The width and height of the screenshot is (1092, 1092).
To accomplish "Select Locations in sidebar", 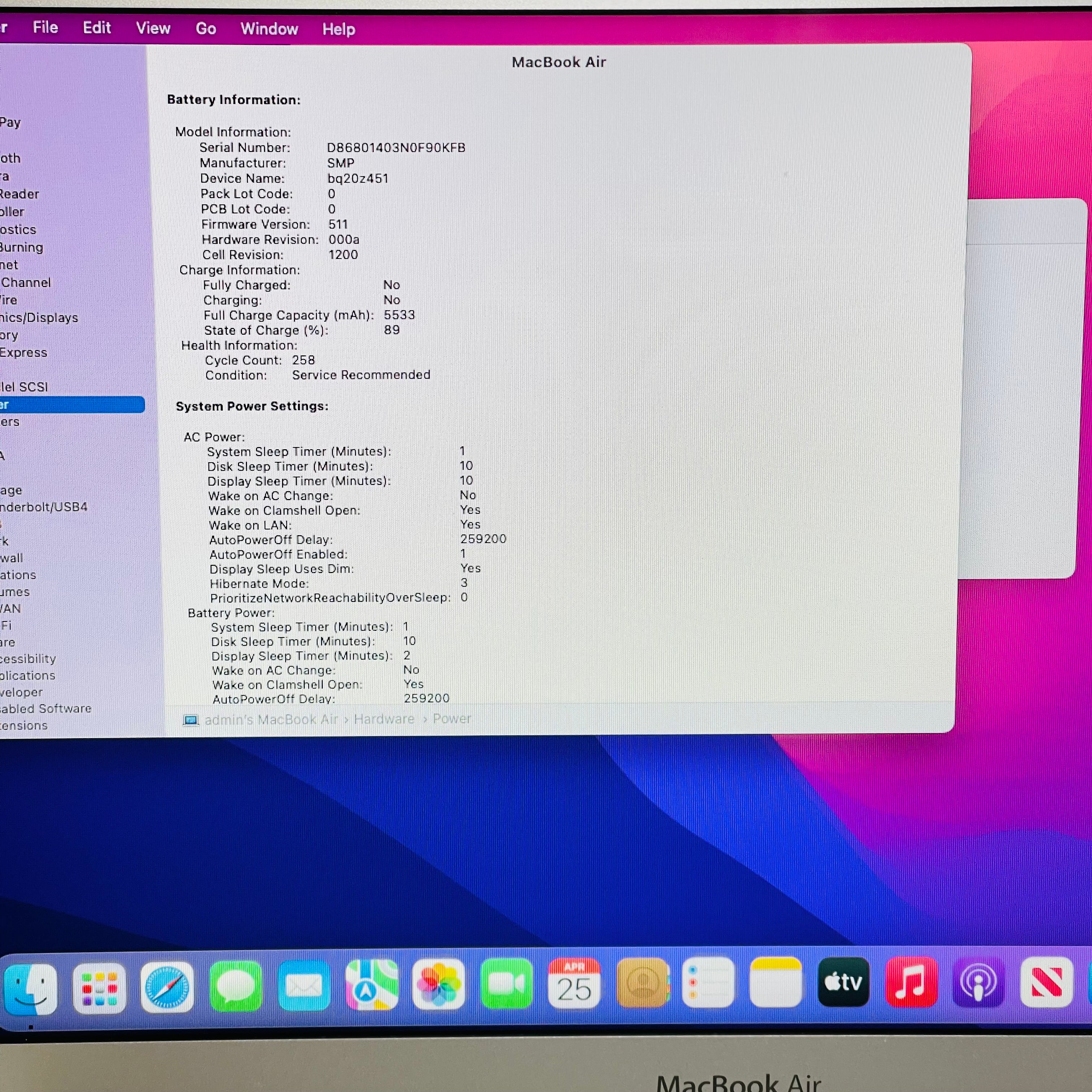I will coord(18,575).
